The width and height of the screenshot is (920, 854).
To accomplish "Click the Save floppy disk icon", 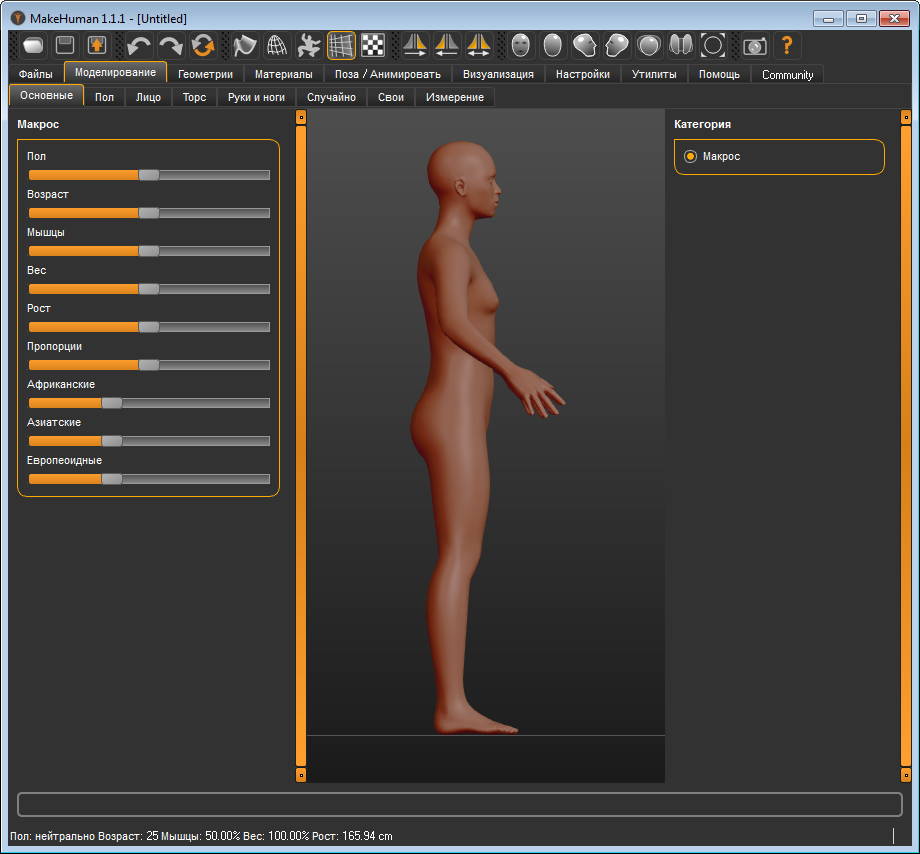I will point(65,45).
